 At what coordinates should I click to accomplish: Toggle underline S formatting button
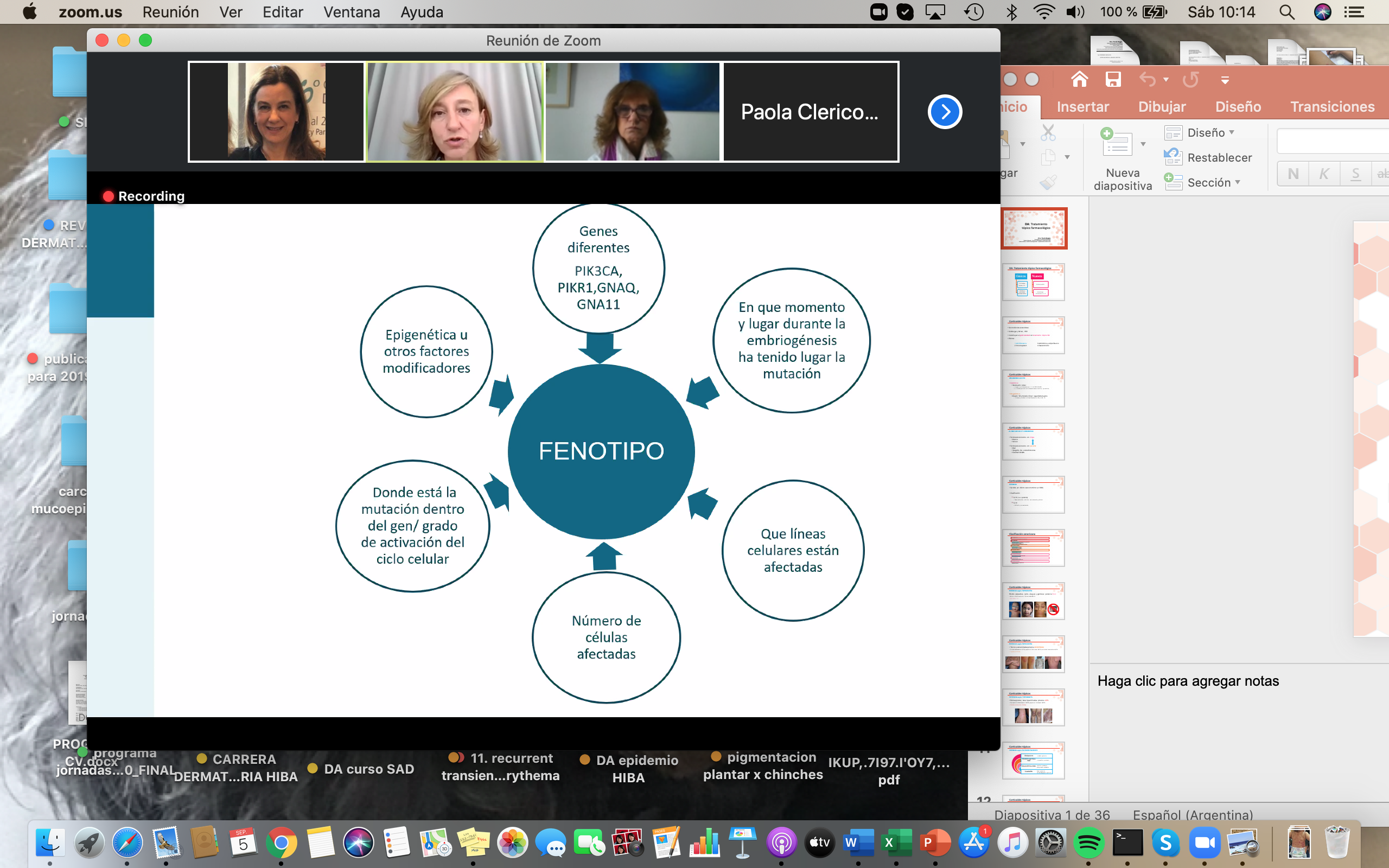coord(1355,174)
